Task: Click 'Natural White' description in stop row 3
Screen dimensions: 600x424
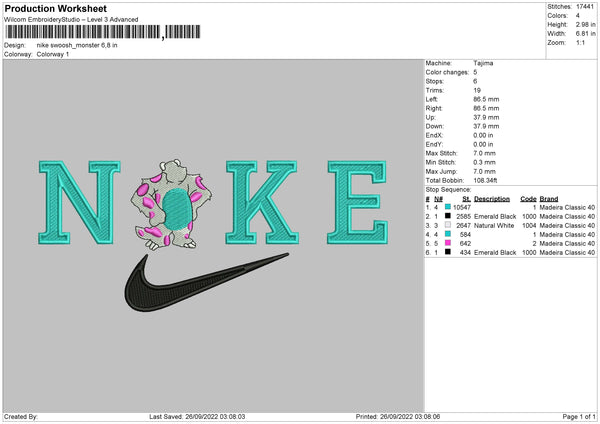Action: [494, 225]
